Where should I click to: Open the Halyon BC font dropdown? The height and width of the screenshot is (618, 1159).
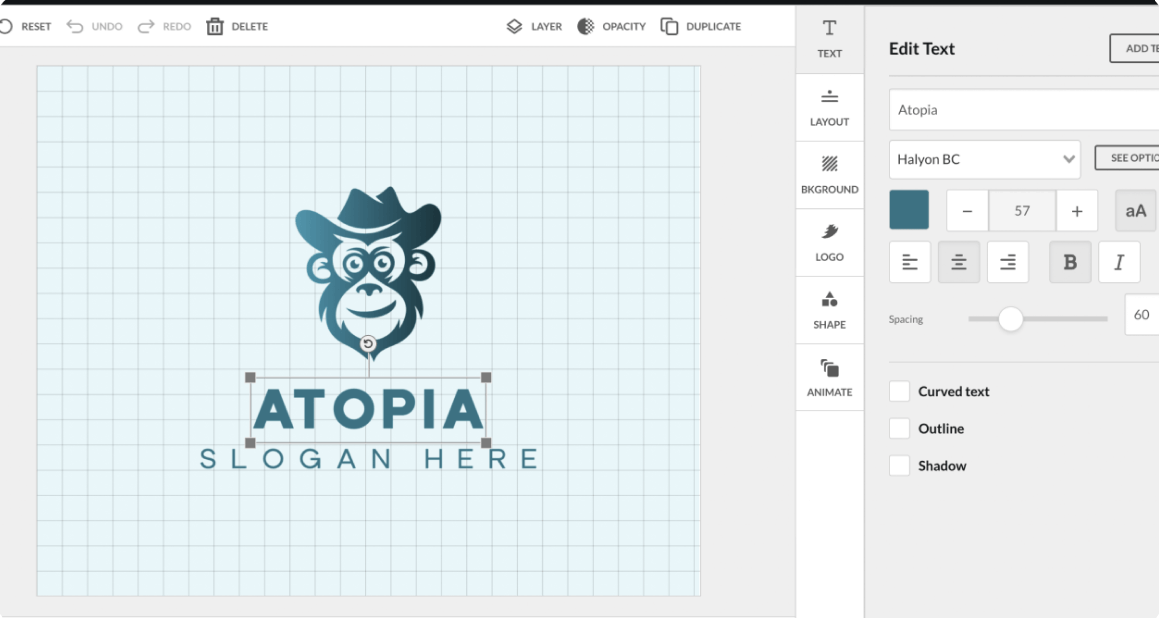[984, 159]
